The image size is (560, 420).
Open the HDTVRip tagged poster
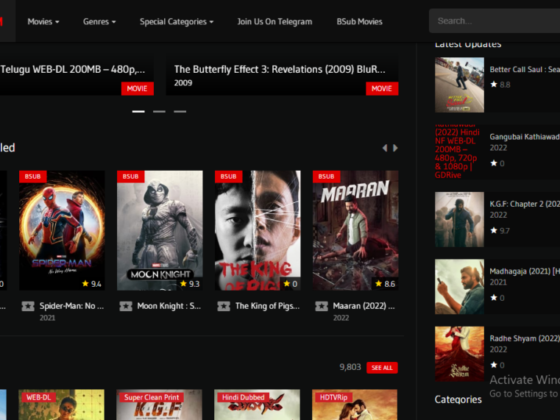click(355, 405)
